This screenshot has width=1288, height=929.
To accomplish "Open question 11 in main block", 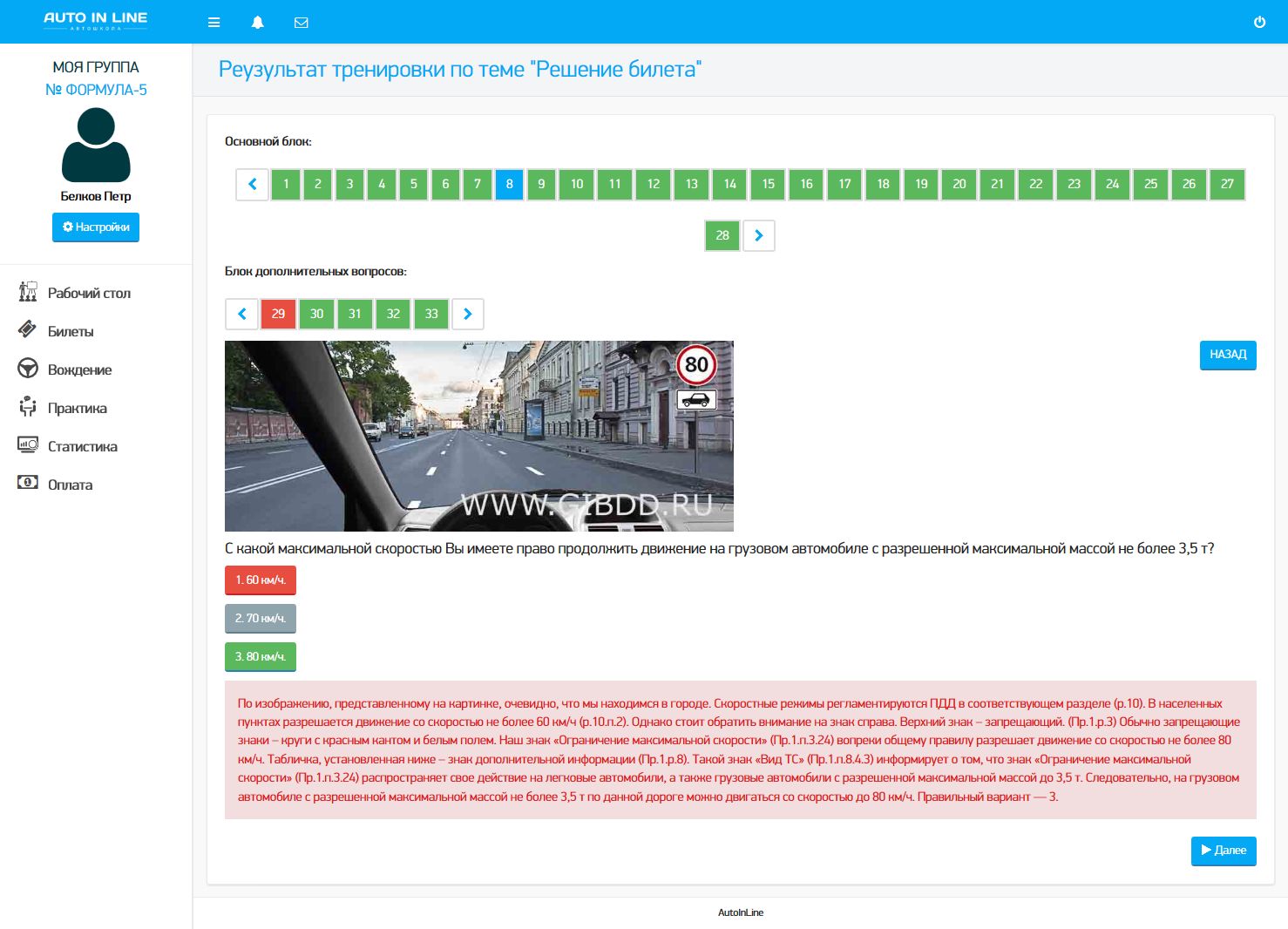I will 615,185.
